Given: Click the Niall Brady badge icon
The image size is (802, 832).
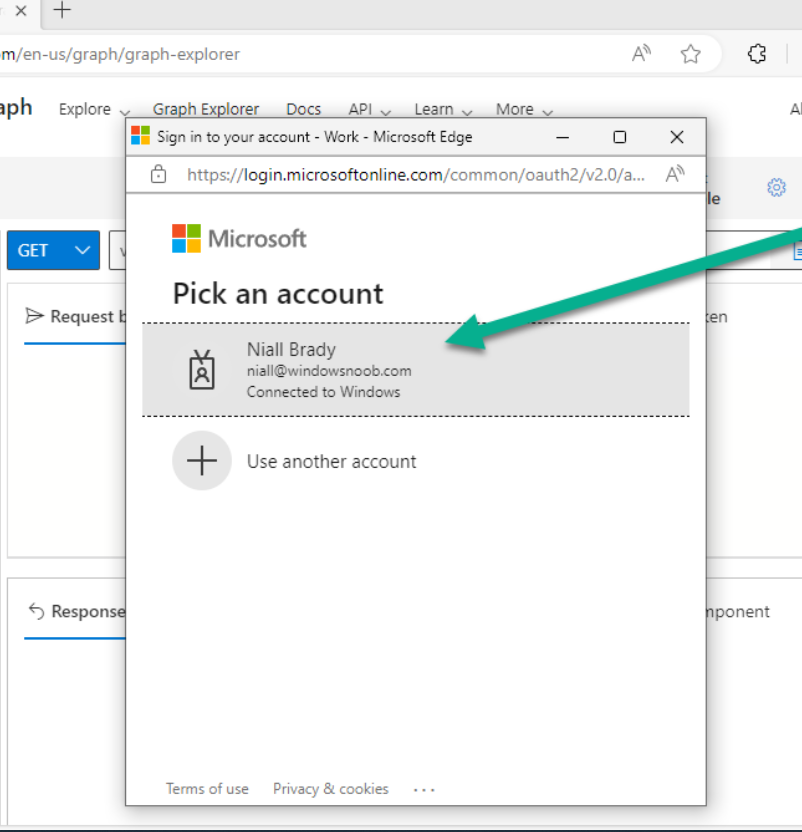Looking at the screenshot, I should [202, 370].
